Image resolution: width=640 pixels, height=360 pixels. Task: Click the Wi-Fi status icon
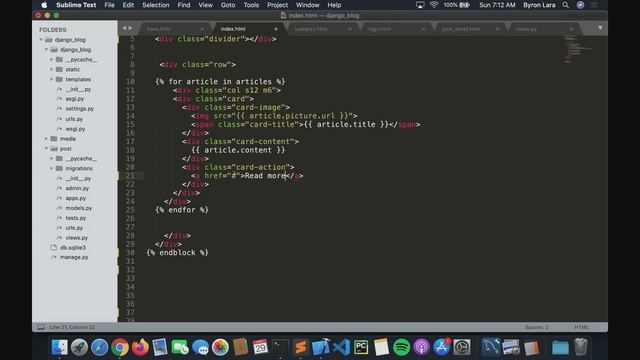point(434,5)
